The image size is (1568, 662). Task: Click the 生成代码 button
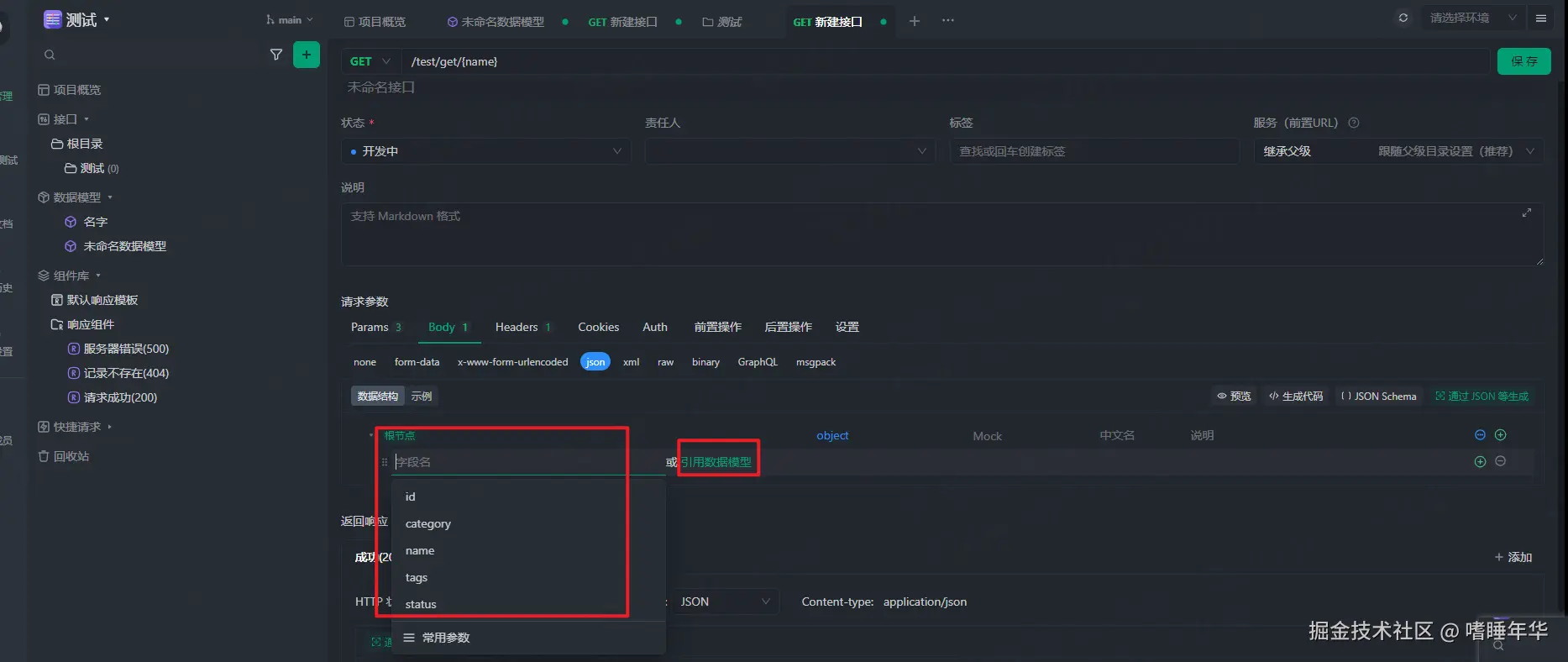[x=1296, y=396]
